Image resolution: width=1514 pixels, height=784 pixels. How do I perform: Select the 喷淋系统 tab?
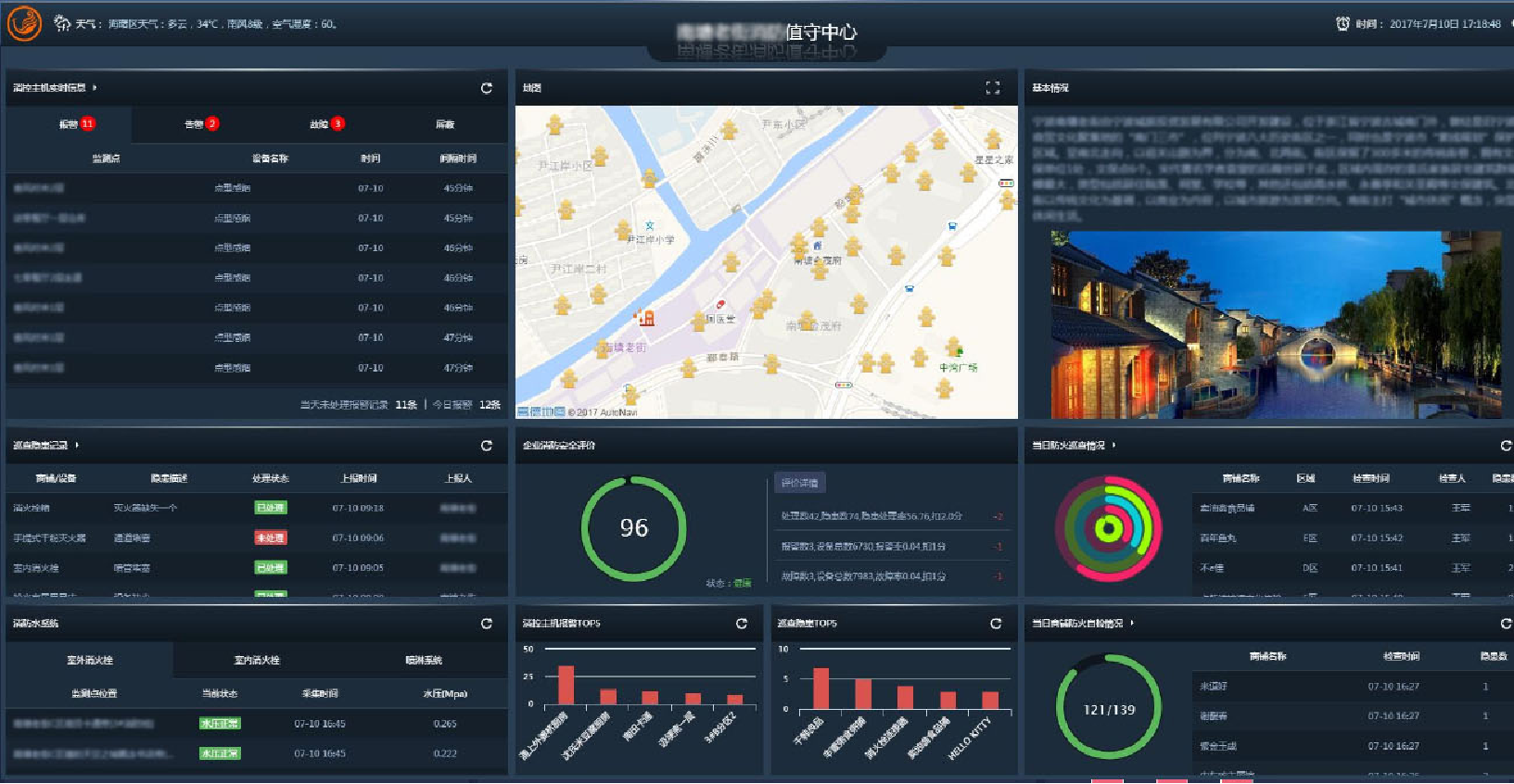pos(424,660)
